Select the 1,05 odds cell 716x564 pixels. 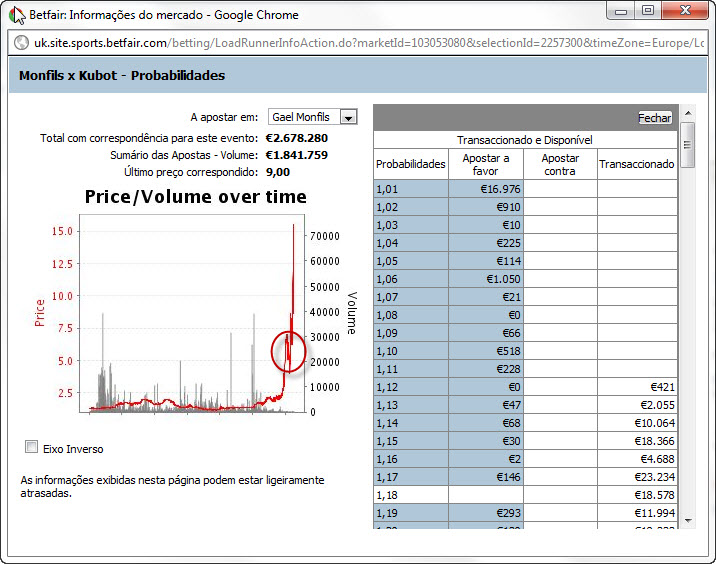(411, 261)
